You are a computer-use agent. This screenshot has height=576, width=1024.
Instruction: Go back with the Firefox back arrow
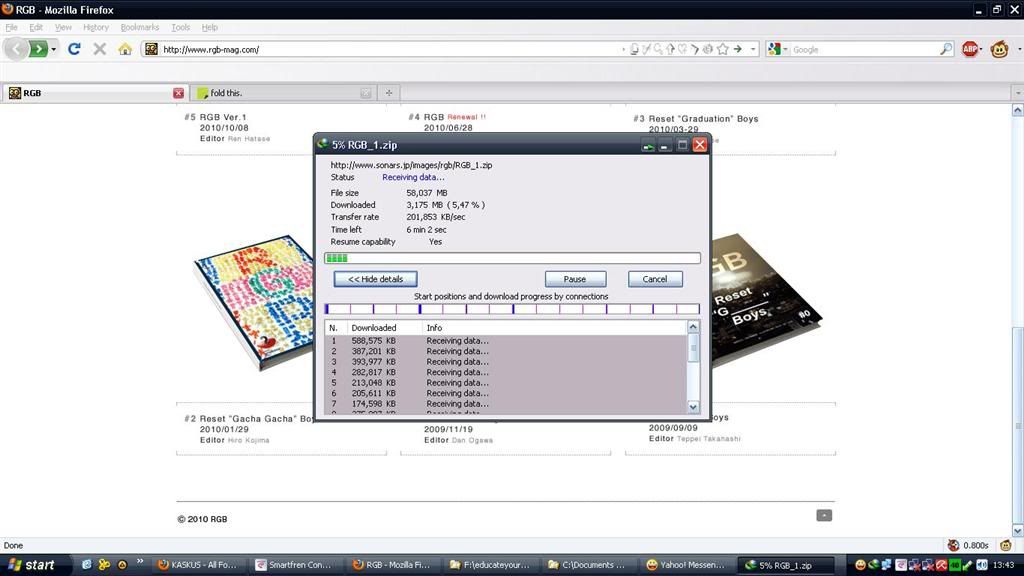click(16, 48)
